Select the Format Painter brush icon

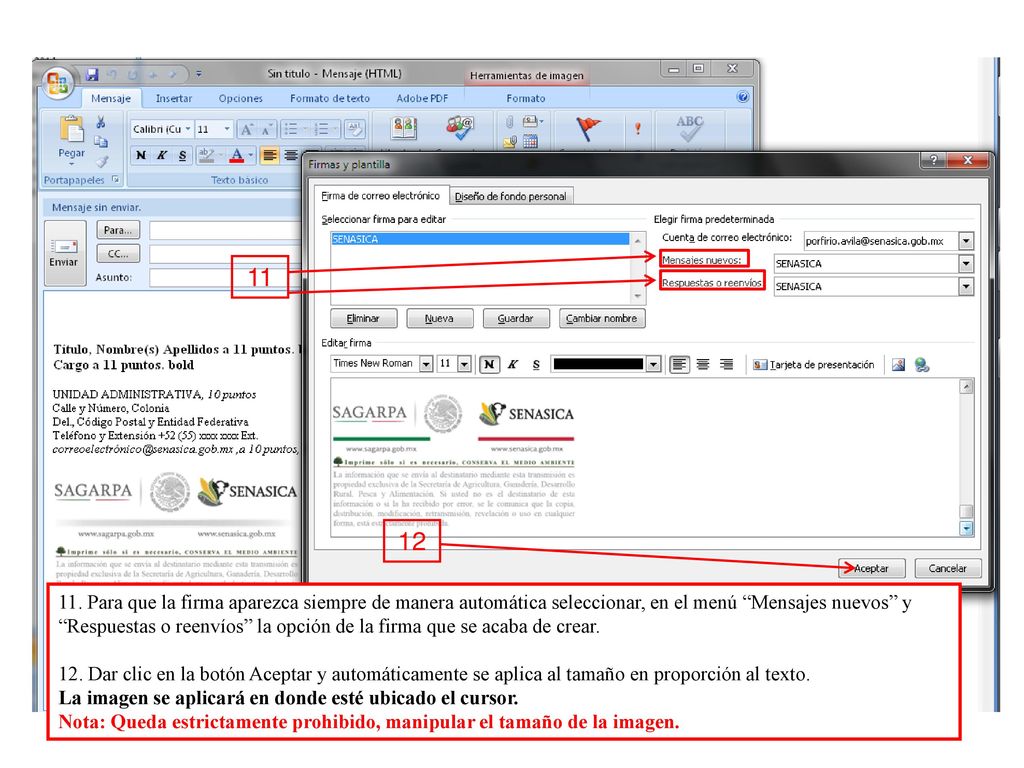102,161
